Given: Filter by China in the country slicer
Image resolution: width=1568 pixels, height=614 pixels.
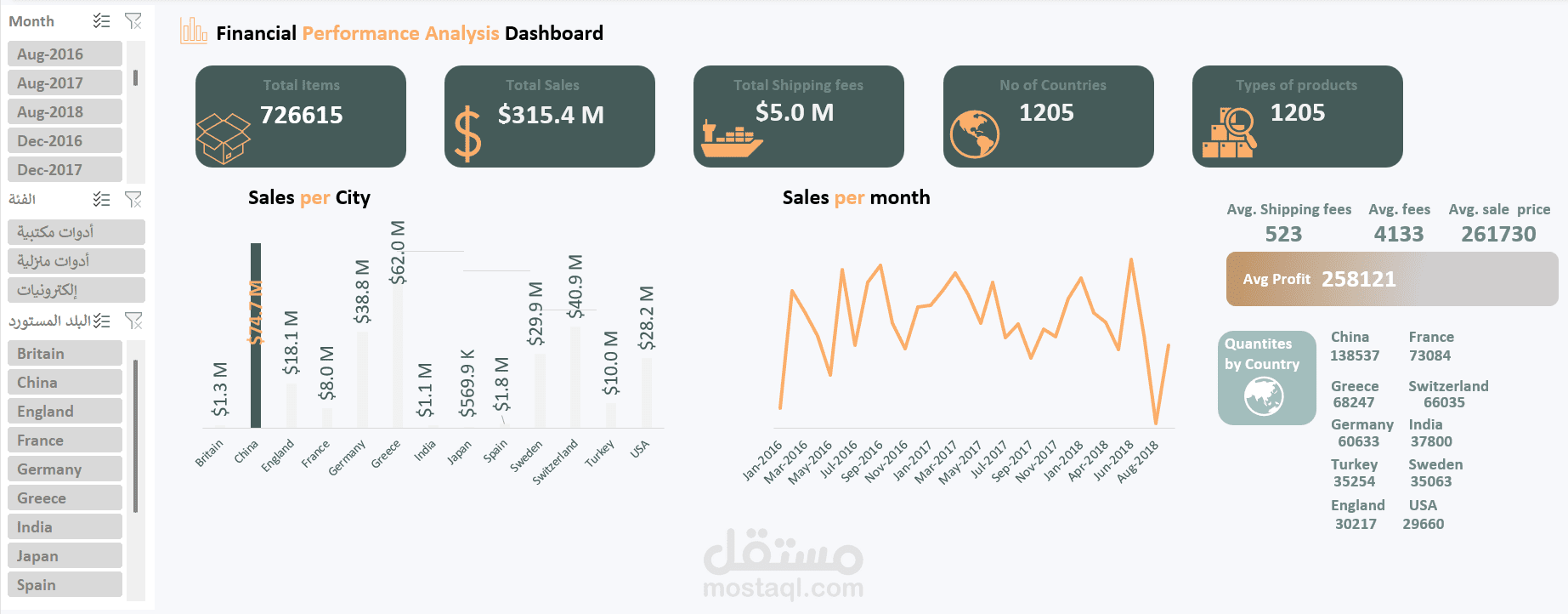Looking at the screenshot, I should click(x=65, y=383).
